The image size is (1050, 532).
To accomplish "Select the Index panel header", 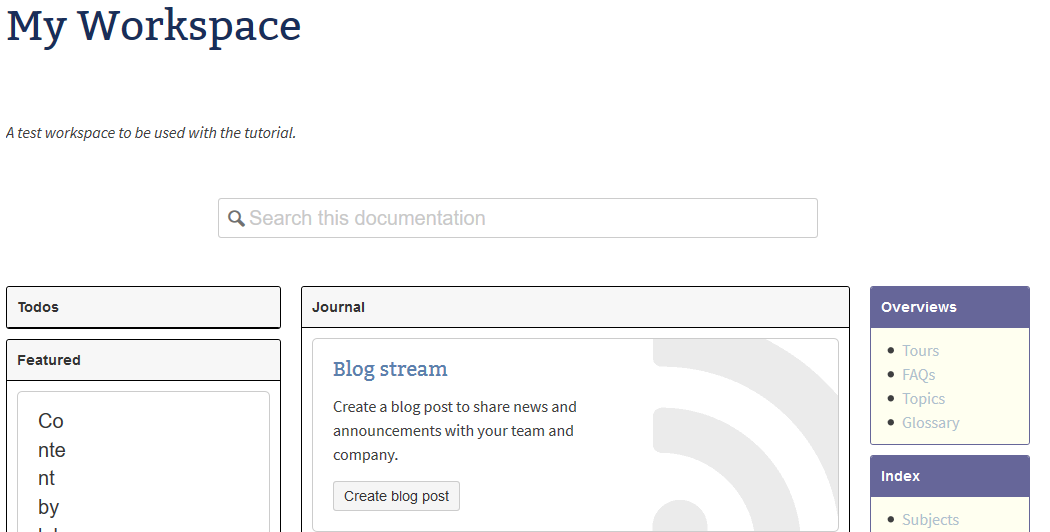I will click(x=949, y=476).
